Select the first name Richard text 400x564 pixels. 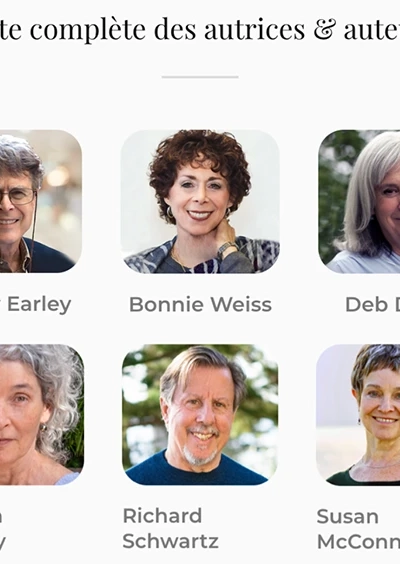point(162,516)
